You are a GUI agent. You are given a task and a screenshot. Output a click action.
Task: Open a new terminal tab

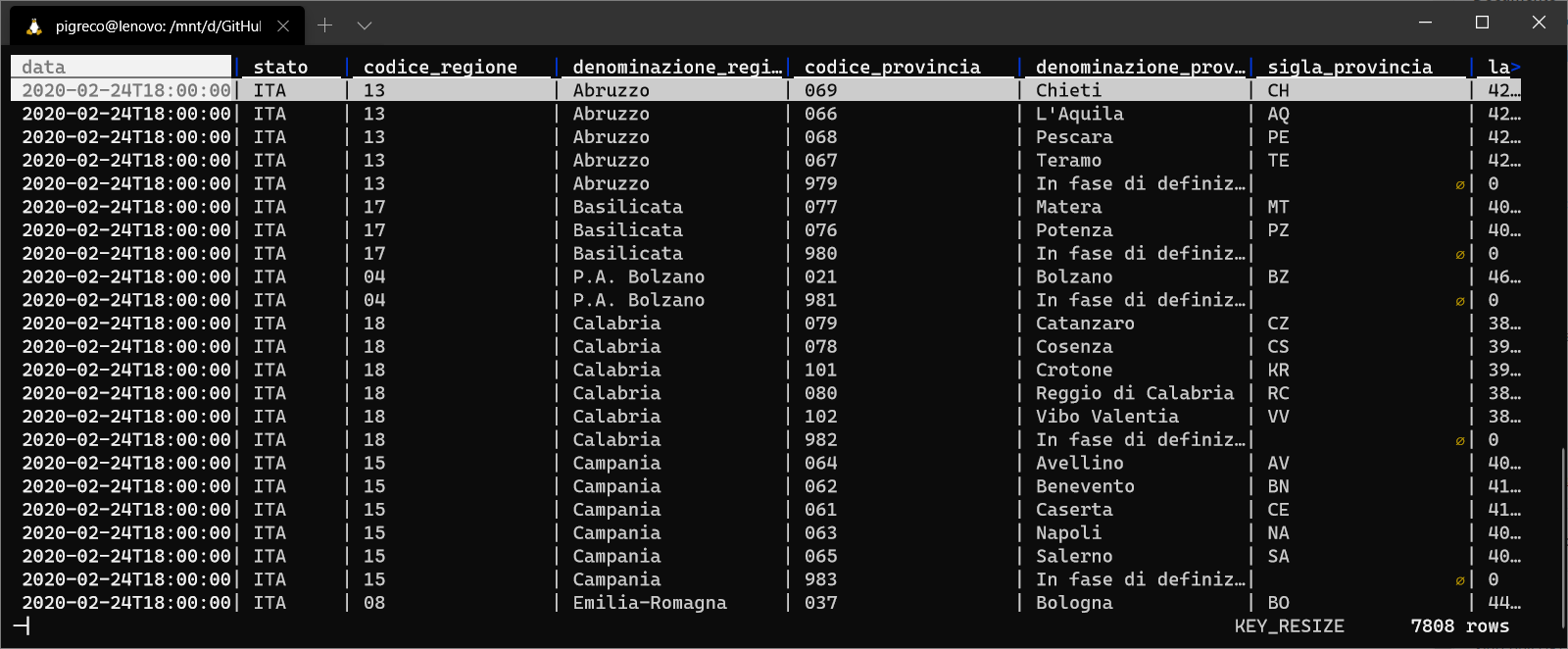click(x=325, y=25)
